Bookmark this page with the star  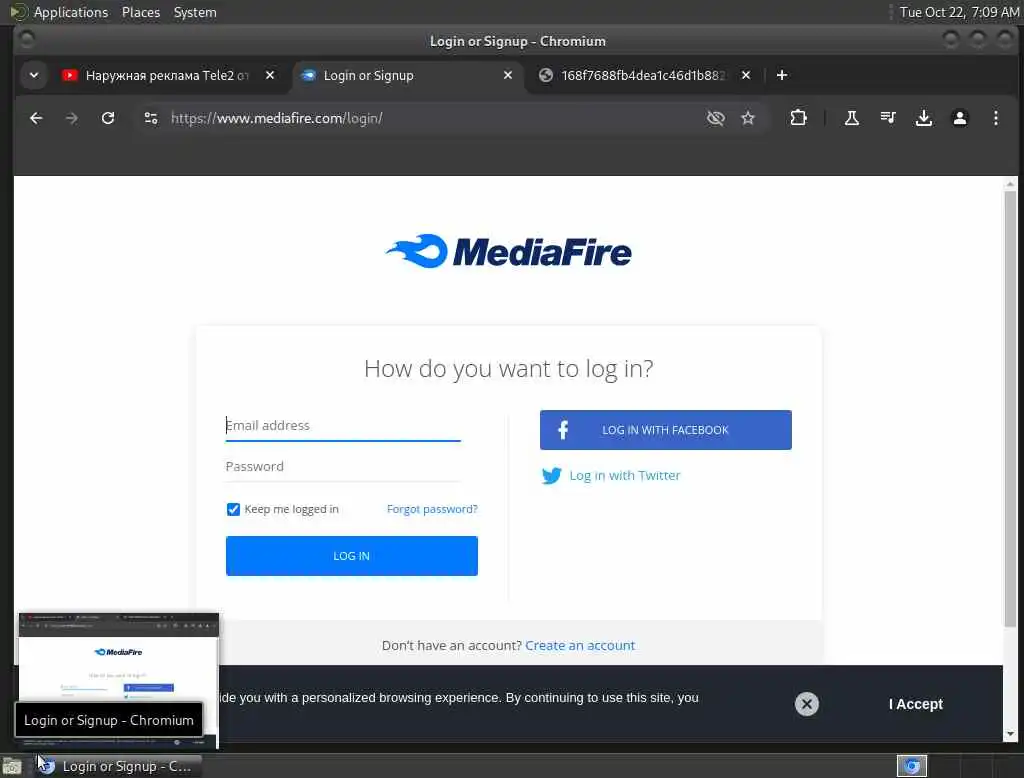tap(748, 118)
